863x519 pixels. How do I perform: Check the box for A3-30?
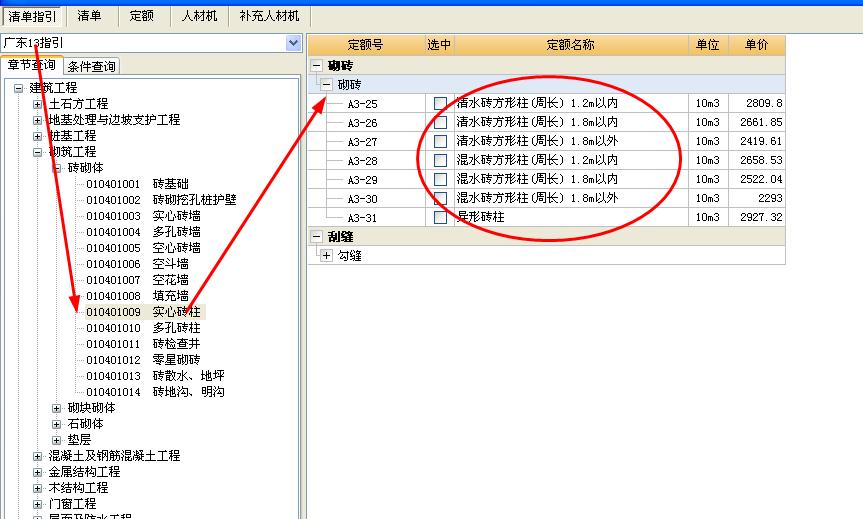point(440,198)
